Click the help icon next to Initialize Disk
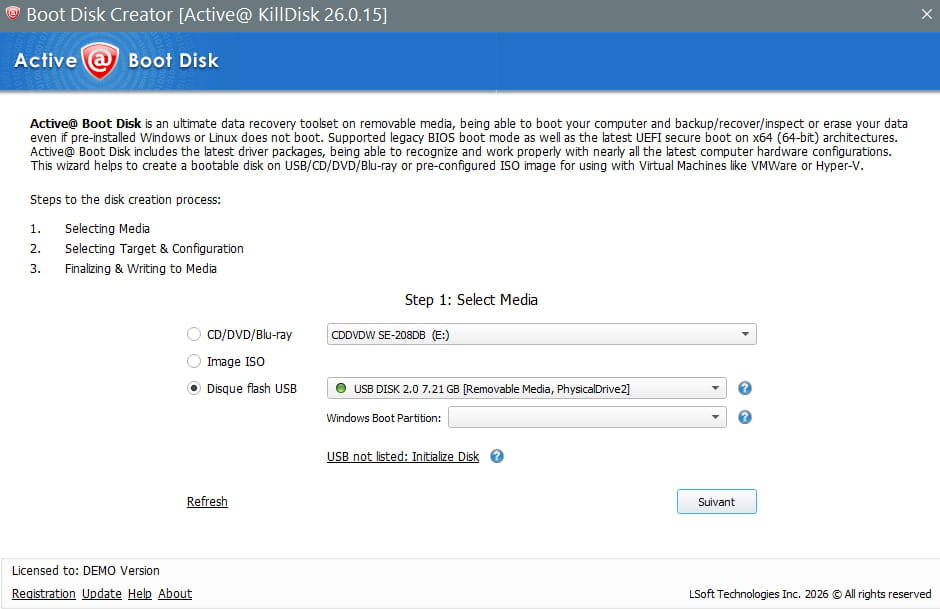The height and width of the screenshot is (609, 940). [497, 456]
